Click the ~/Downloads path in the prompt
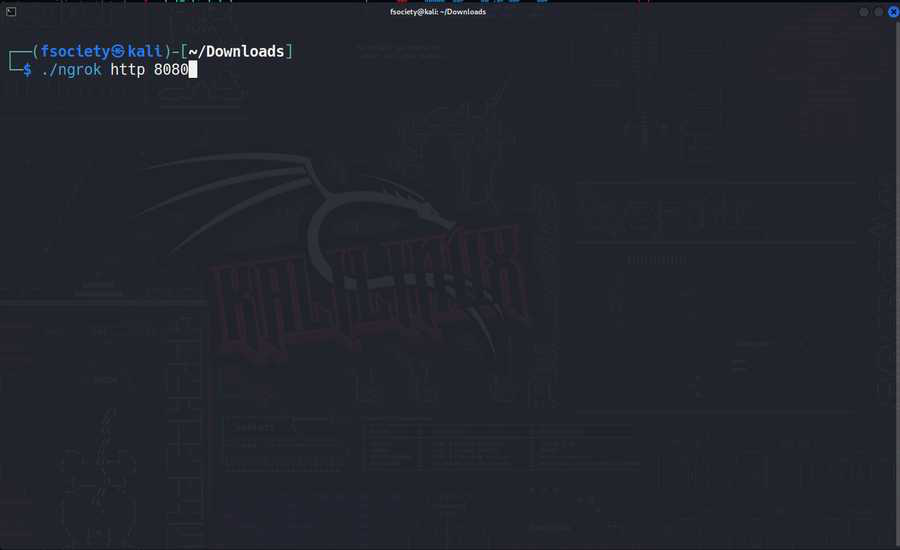 pyautogui.click(x=237, y=51)
